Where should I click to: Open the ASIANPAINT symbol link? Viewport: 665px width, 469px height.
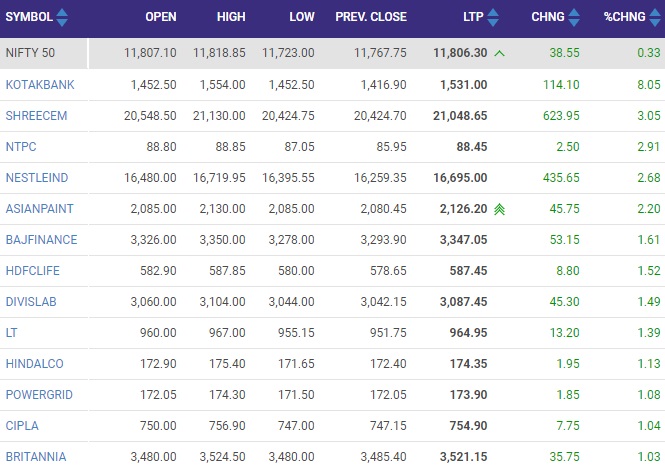coord(39,209)
